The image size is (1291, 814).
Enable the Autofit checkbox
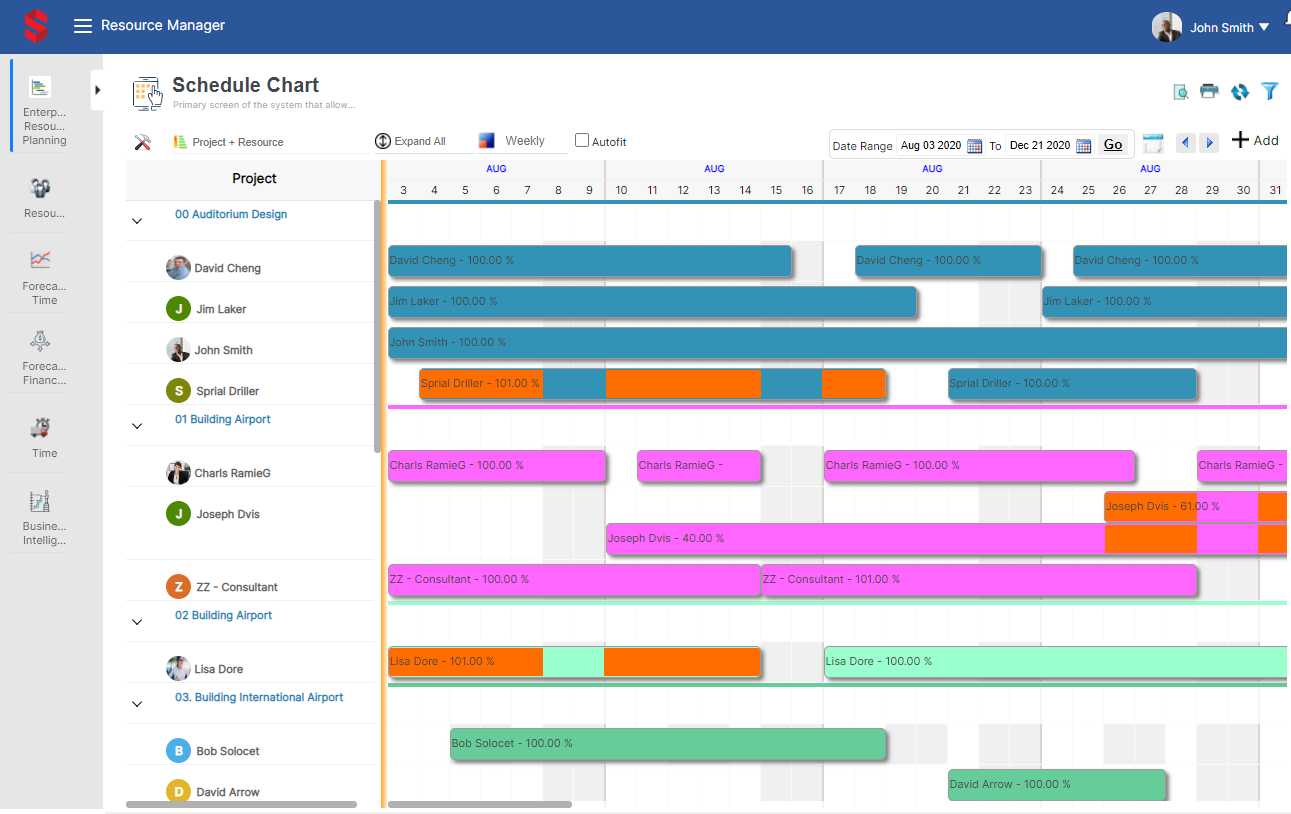tap(582, 141)
